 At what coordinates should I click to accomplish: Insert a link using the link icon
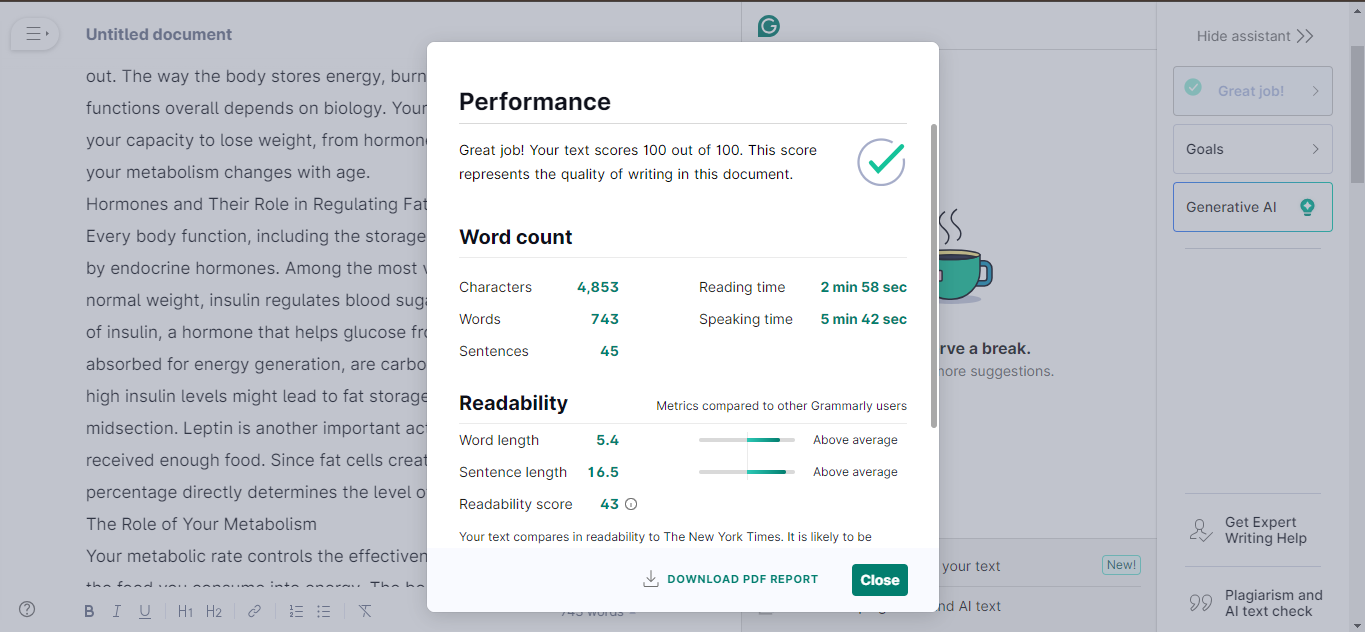255,611
